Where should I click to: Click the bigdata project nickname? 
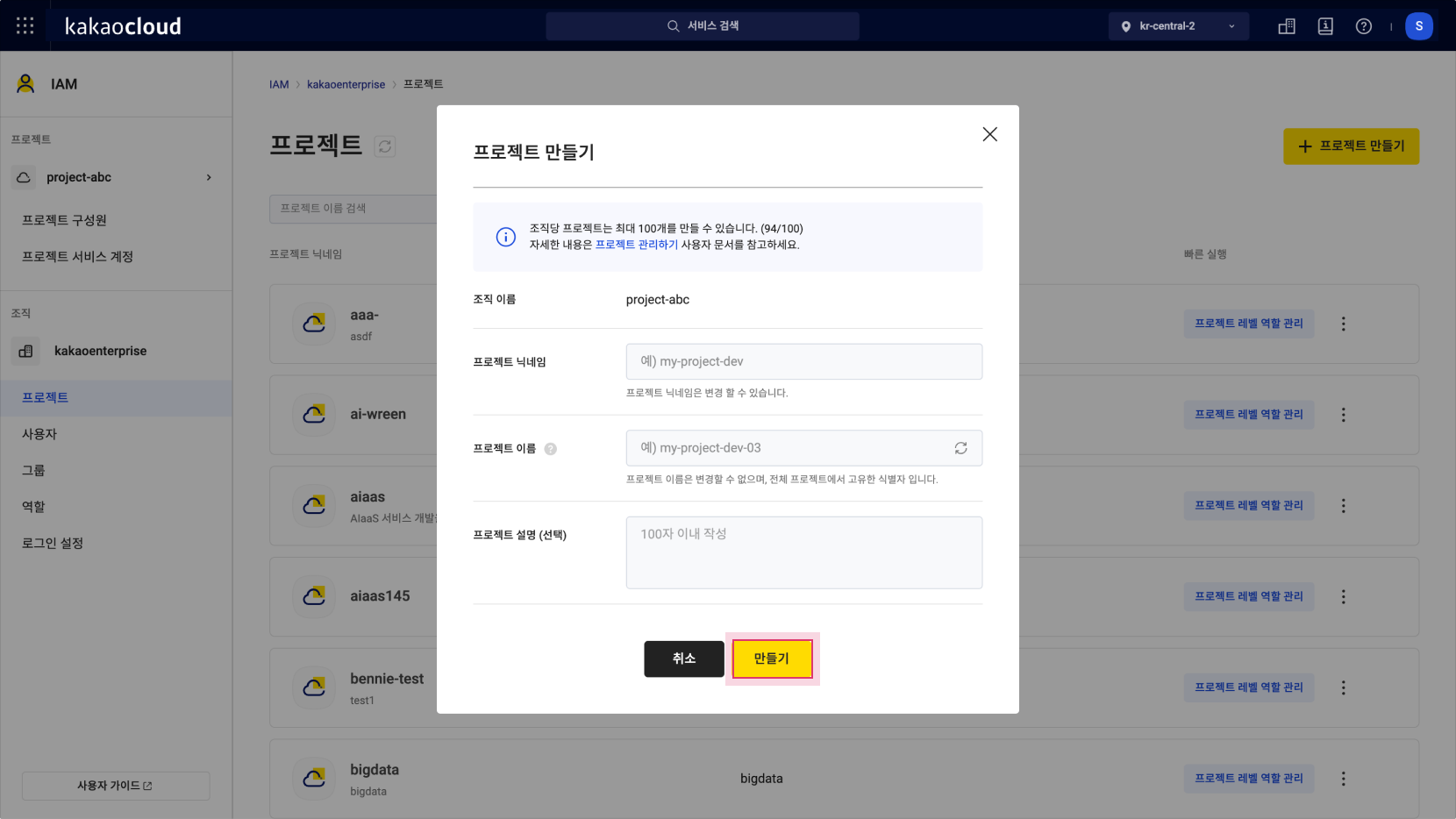click(375, 770)
